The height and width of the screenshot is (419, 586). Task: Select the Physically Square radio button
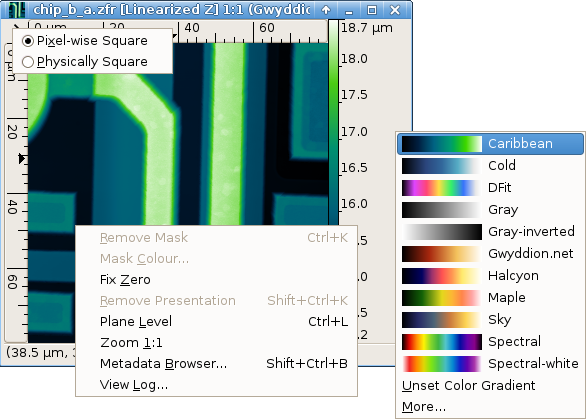click(x=28, y=62)
